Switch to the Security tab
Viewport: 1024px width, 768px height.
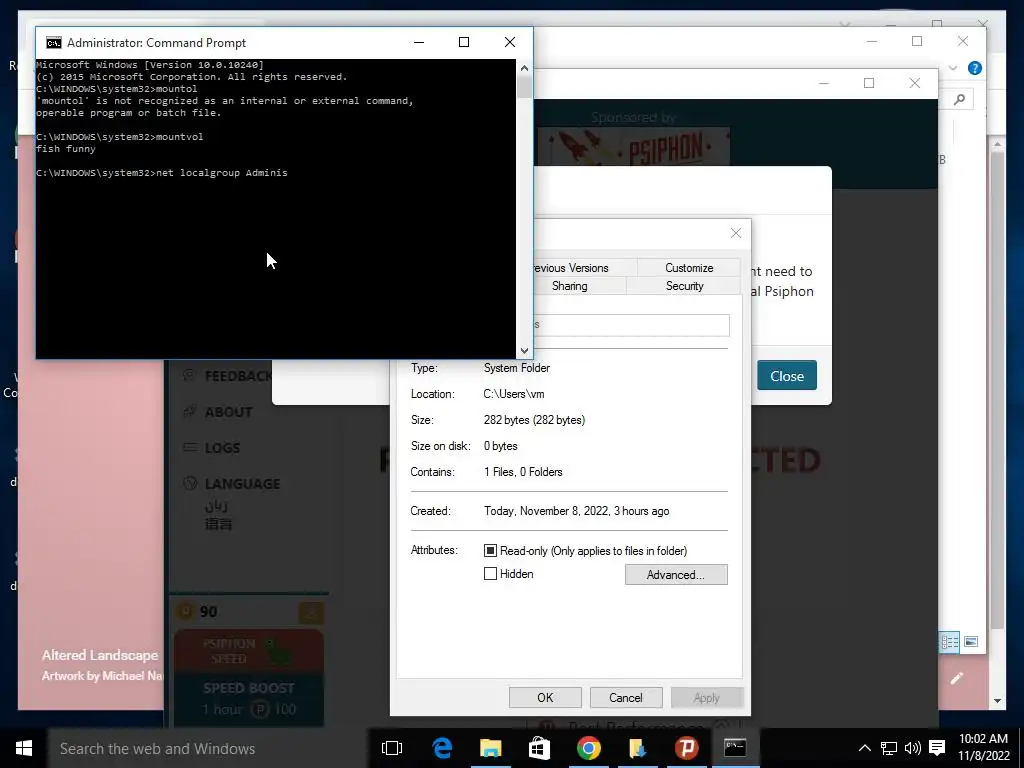click(684, 286)
